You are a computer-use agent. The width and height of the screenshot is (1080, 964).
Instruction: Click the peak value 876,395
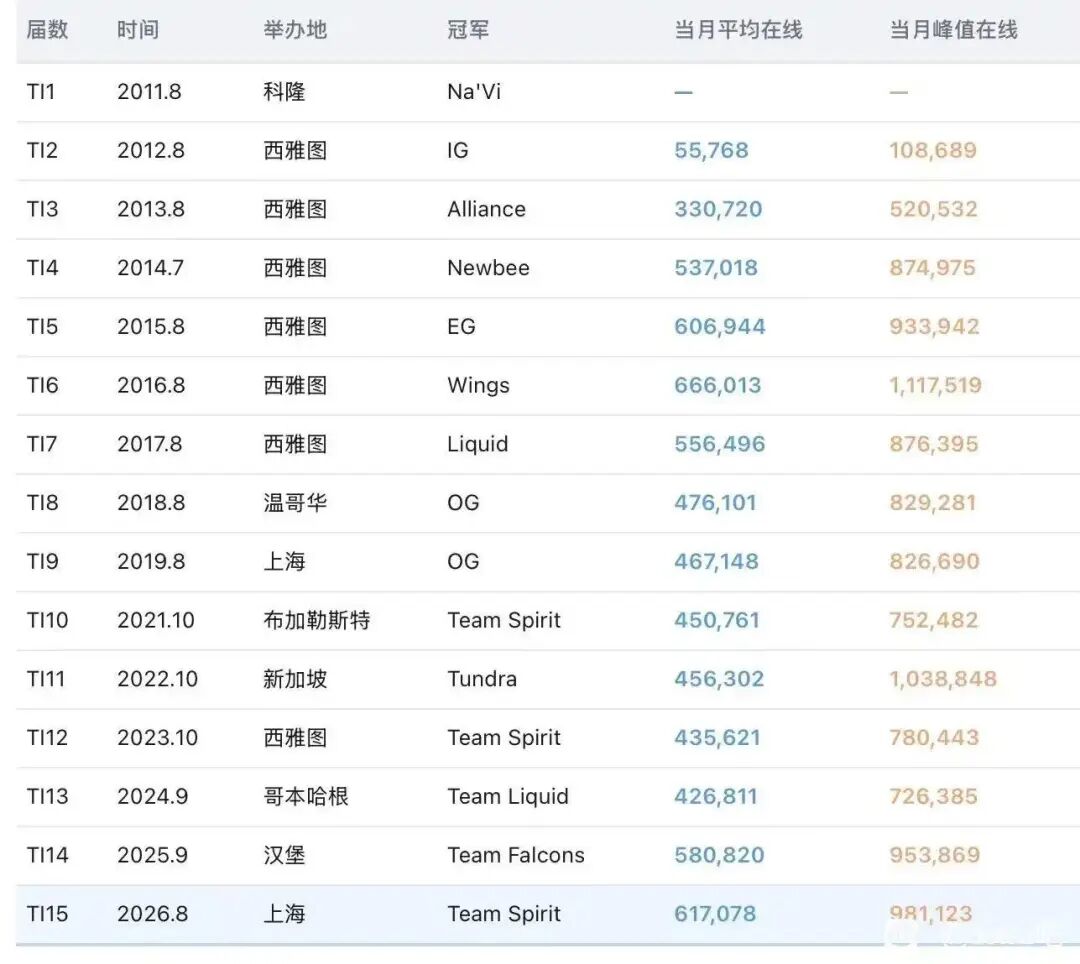pos(933,444)
